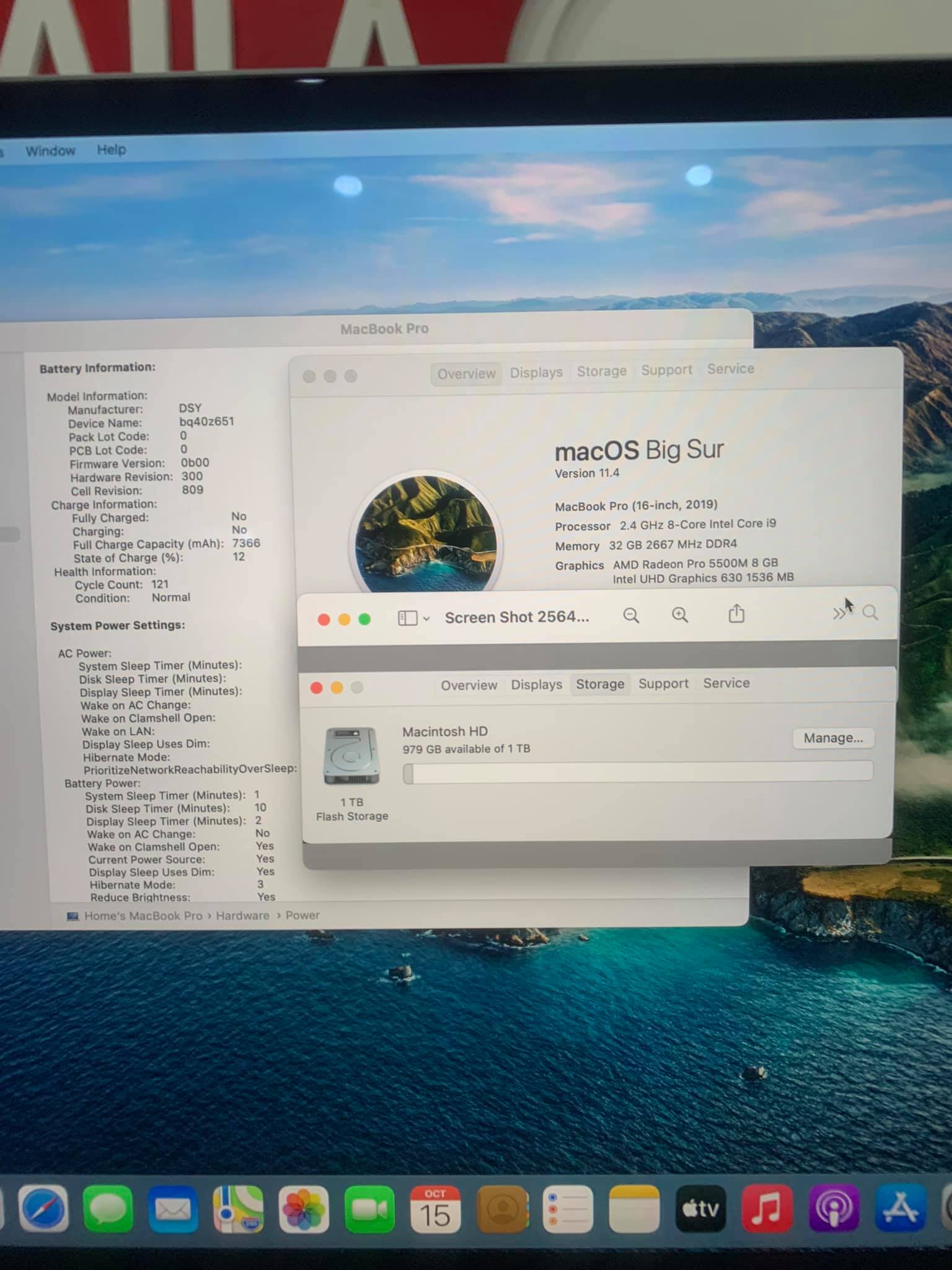952x1270 pixels.
Task: Open Apple TV app from the Dock
Action: click(700, 1209)
